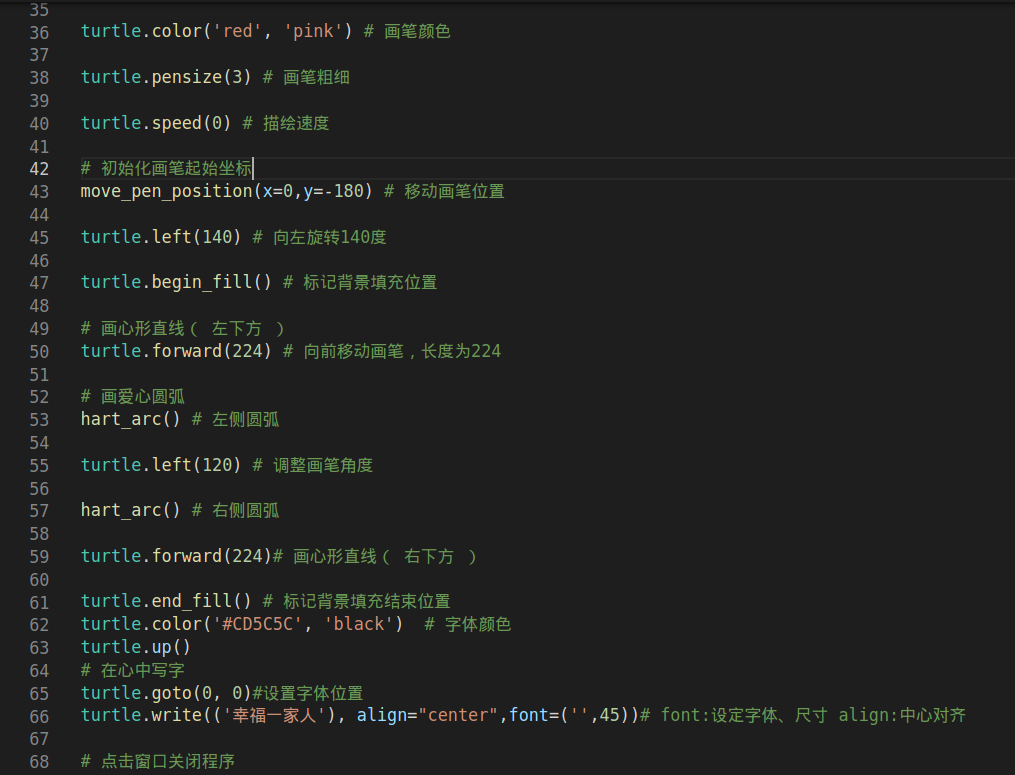The height and width of the screenshot is (775, 1015).
Task: Place cursor on the move_pen_position call
Action: pos(160,191)
